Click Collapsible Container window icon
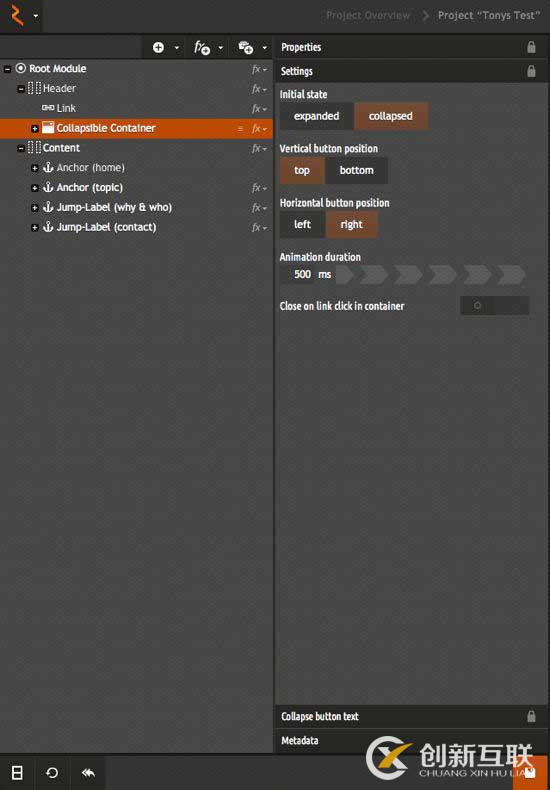This screenshot has width=550, height=790. [48, 127]
